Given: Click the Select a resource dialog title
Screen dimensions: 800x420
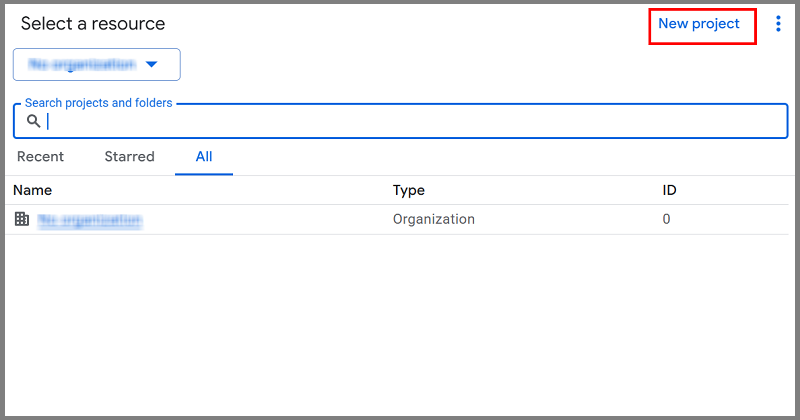Looking at the screenshot, I should tap(93, 24).
